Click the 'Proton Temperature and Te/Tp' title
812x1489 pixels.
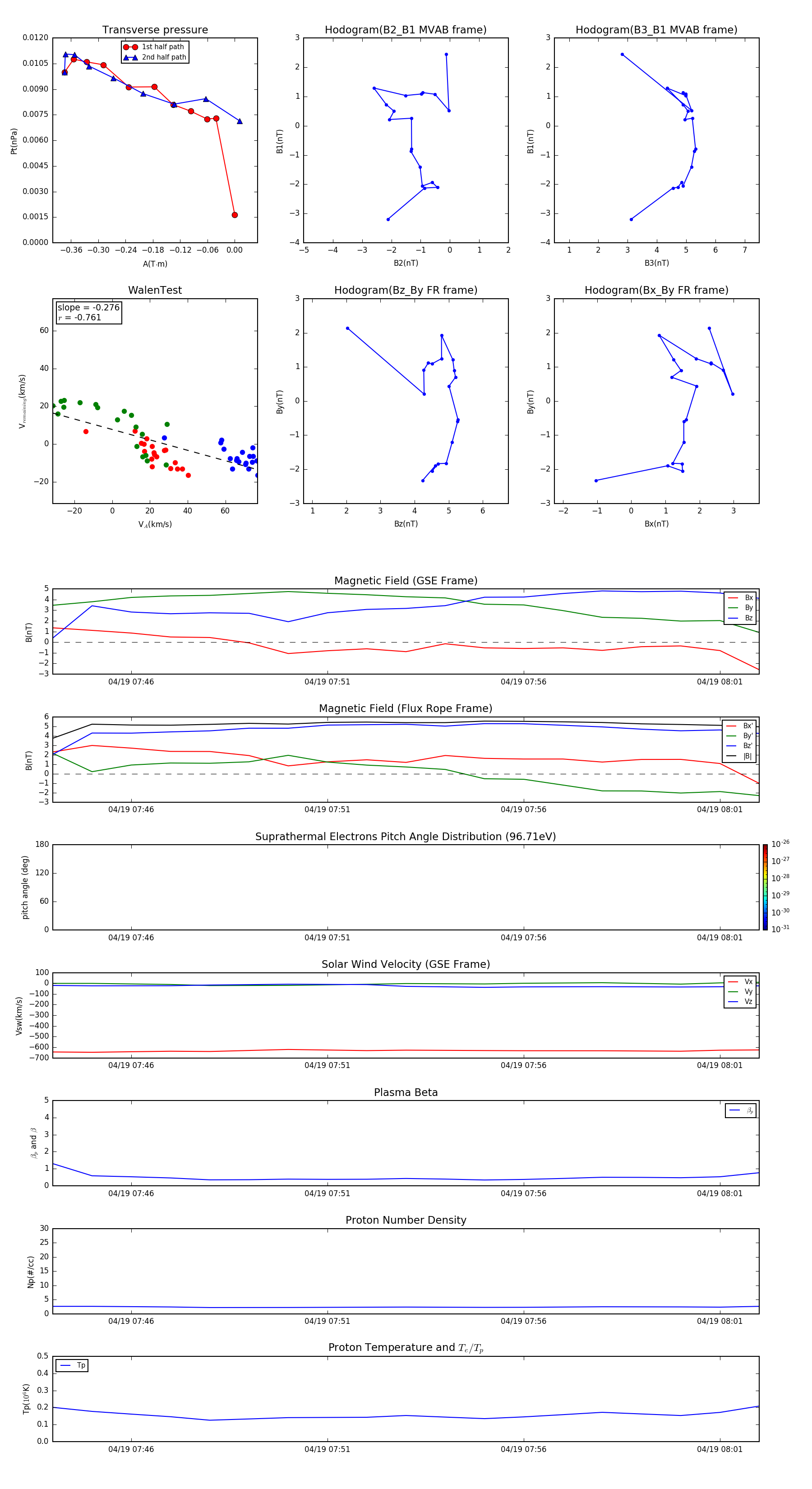point(406,1347)
